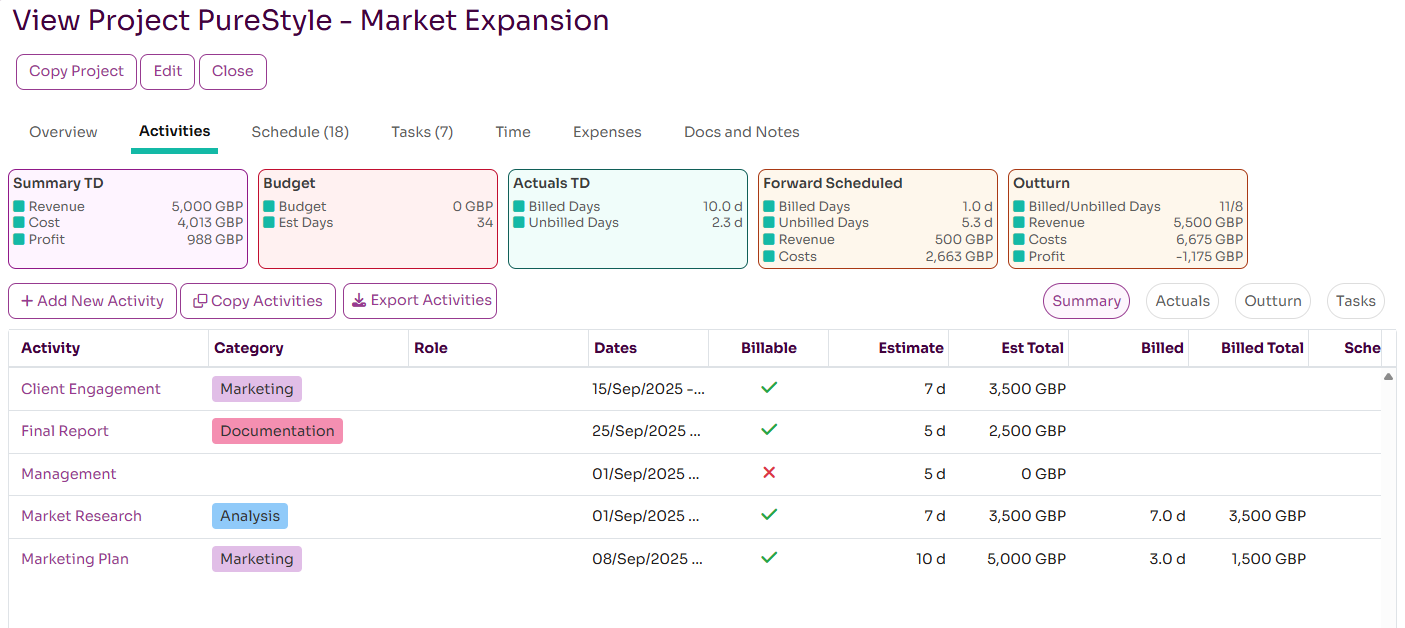Viewport: 1405px width, 628px height.
Task: Click the Client Engagement billable checkmark
Action: tap(769, 387)
